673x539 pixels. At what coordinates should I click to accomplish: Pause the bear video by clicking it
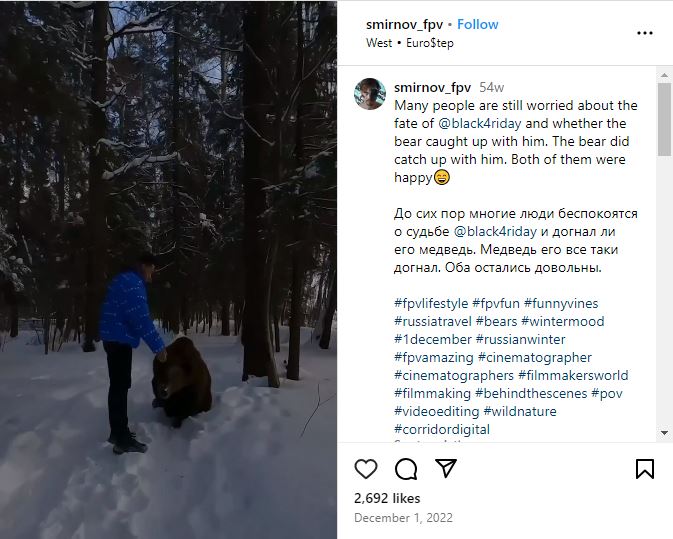point(168,270)
